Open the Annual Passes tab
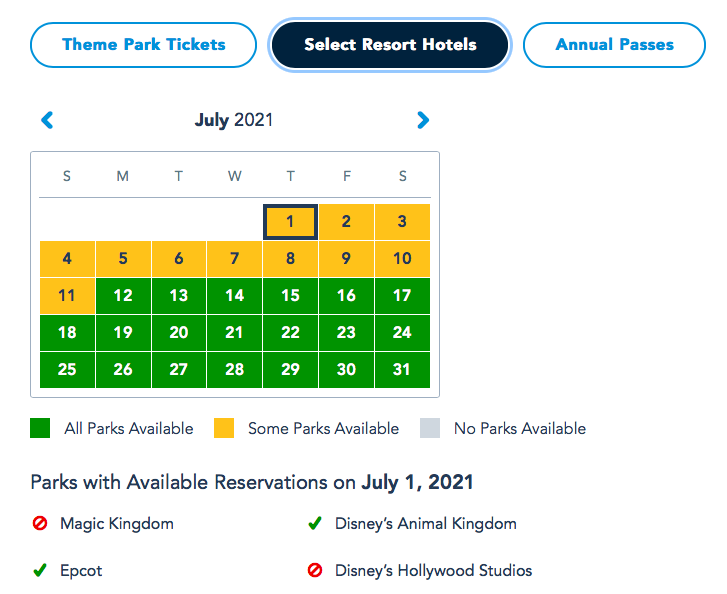 pos(614,45)
